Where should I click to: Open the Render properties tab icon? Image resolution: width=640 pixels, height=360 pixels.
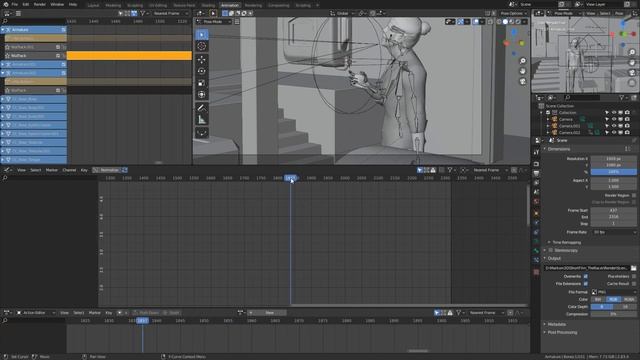536,164
